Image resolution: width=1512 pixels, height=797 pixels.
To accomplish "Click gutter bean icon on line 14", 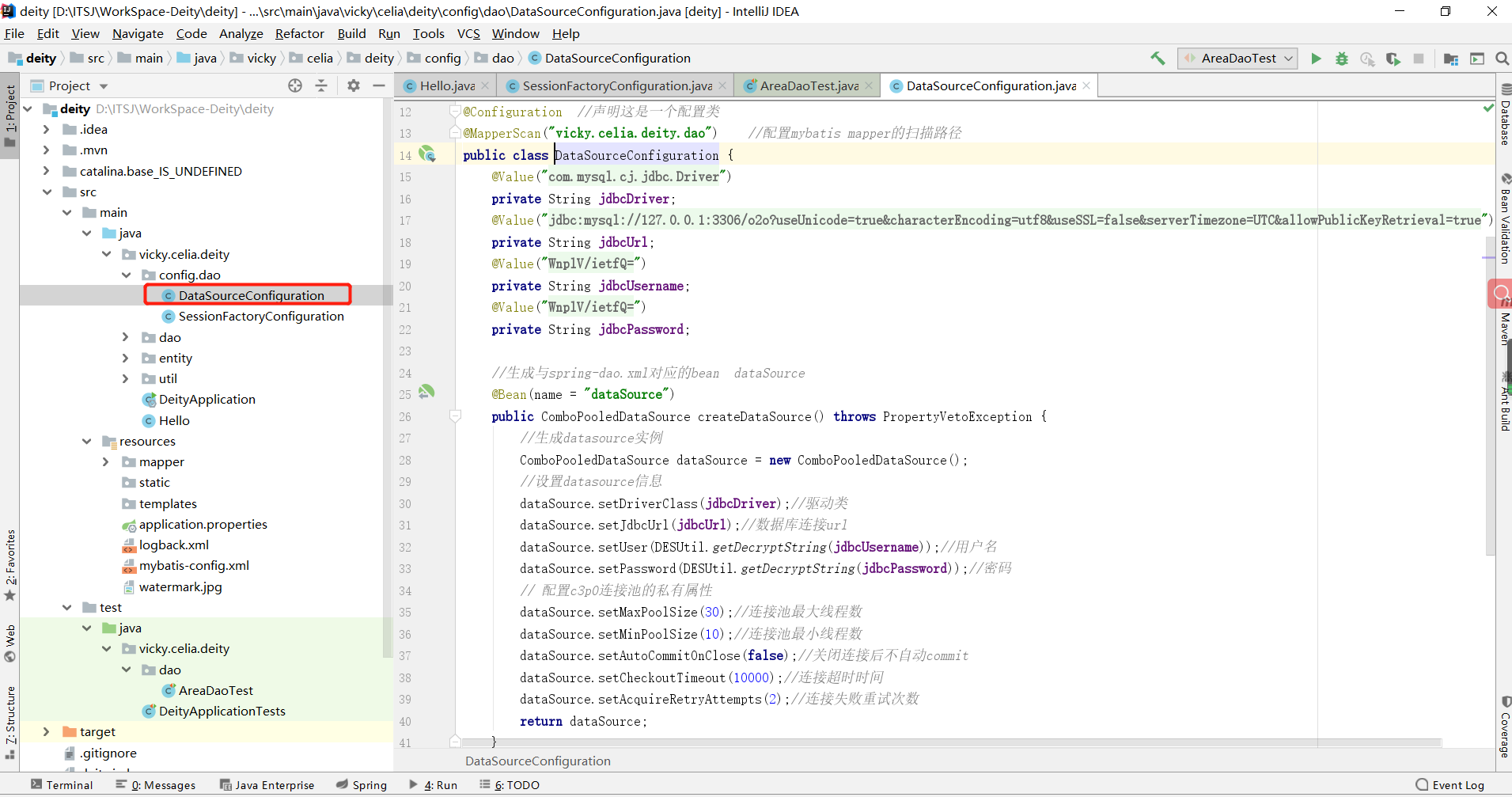I will pyautogui.click(x=427, y=154).
